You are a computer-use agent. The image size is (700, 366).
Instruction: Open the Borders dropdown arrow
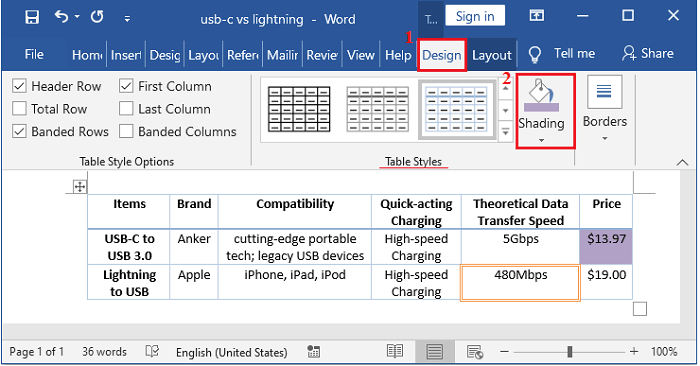[x=604, y=138]
